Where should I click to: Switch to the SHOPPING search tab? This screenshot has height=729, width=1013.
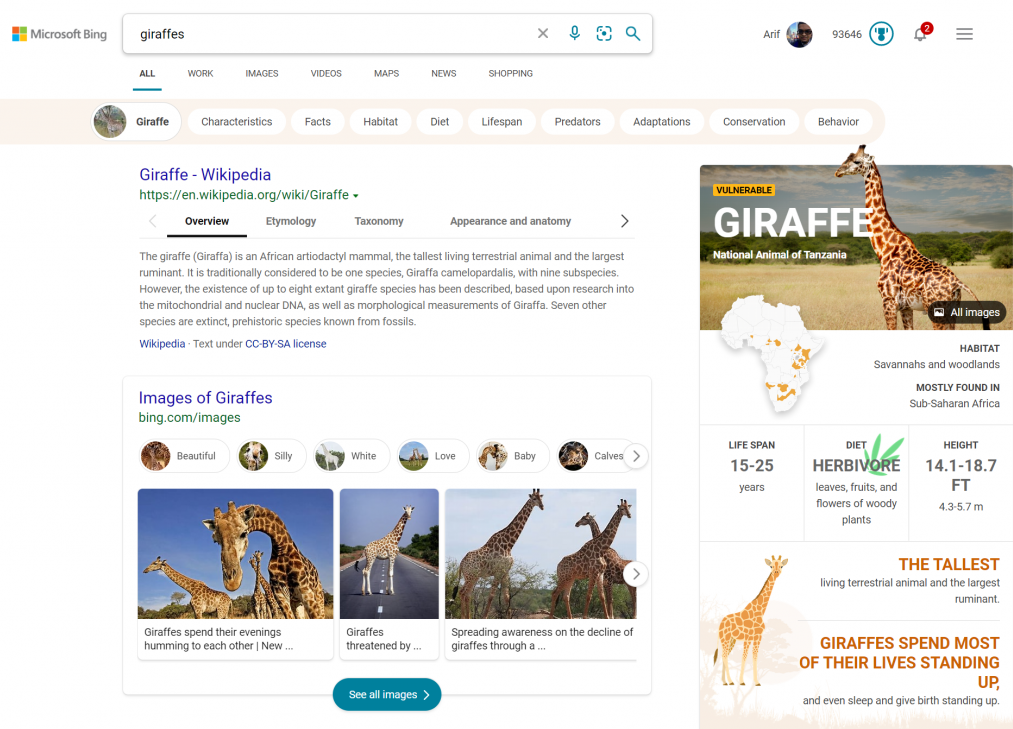coord(510,74)
